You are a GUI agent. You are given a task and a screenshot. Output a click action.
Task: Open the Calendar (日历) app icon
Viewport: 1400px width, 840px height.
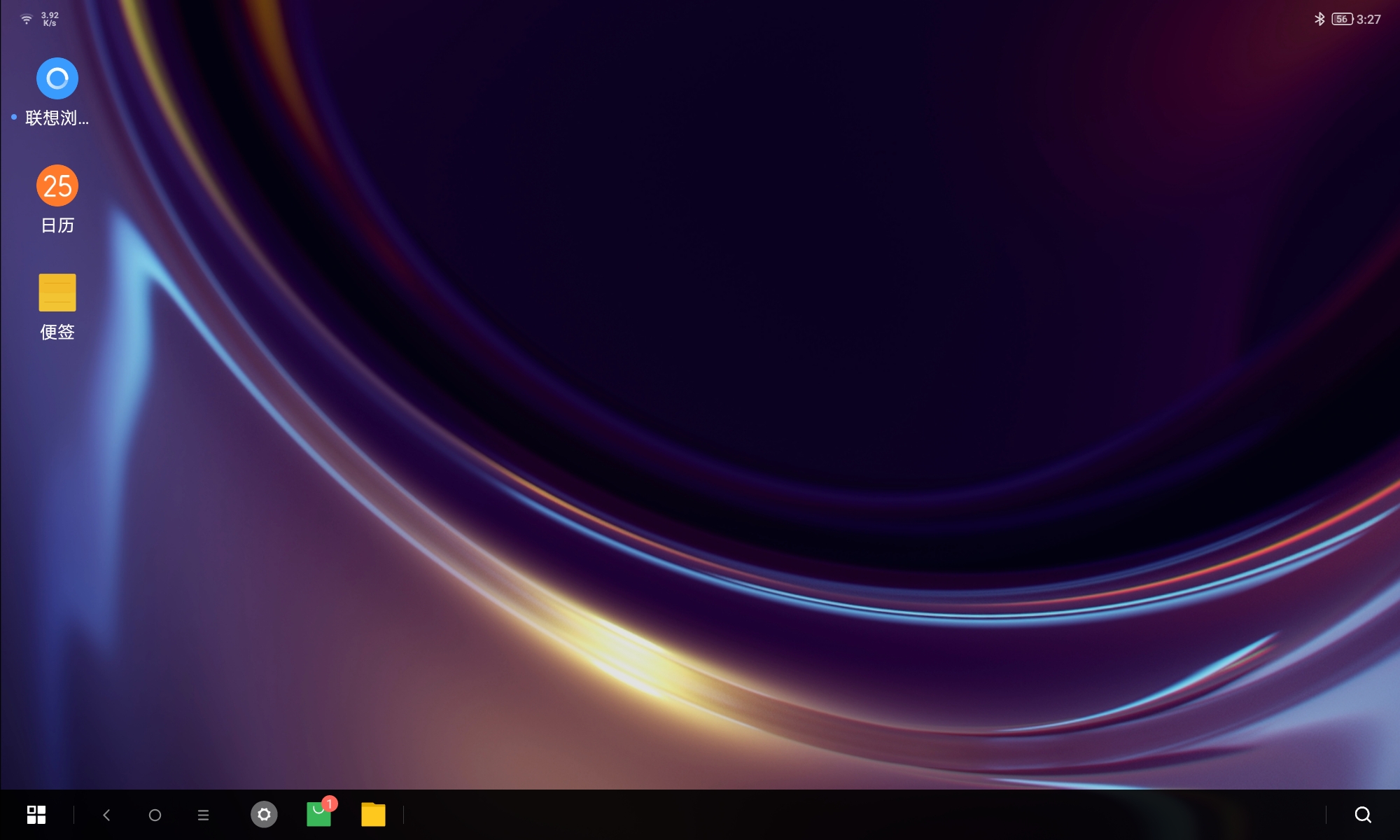click(x=57, y=185)
